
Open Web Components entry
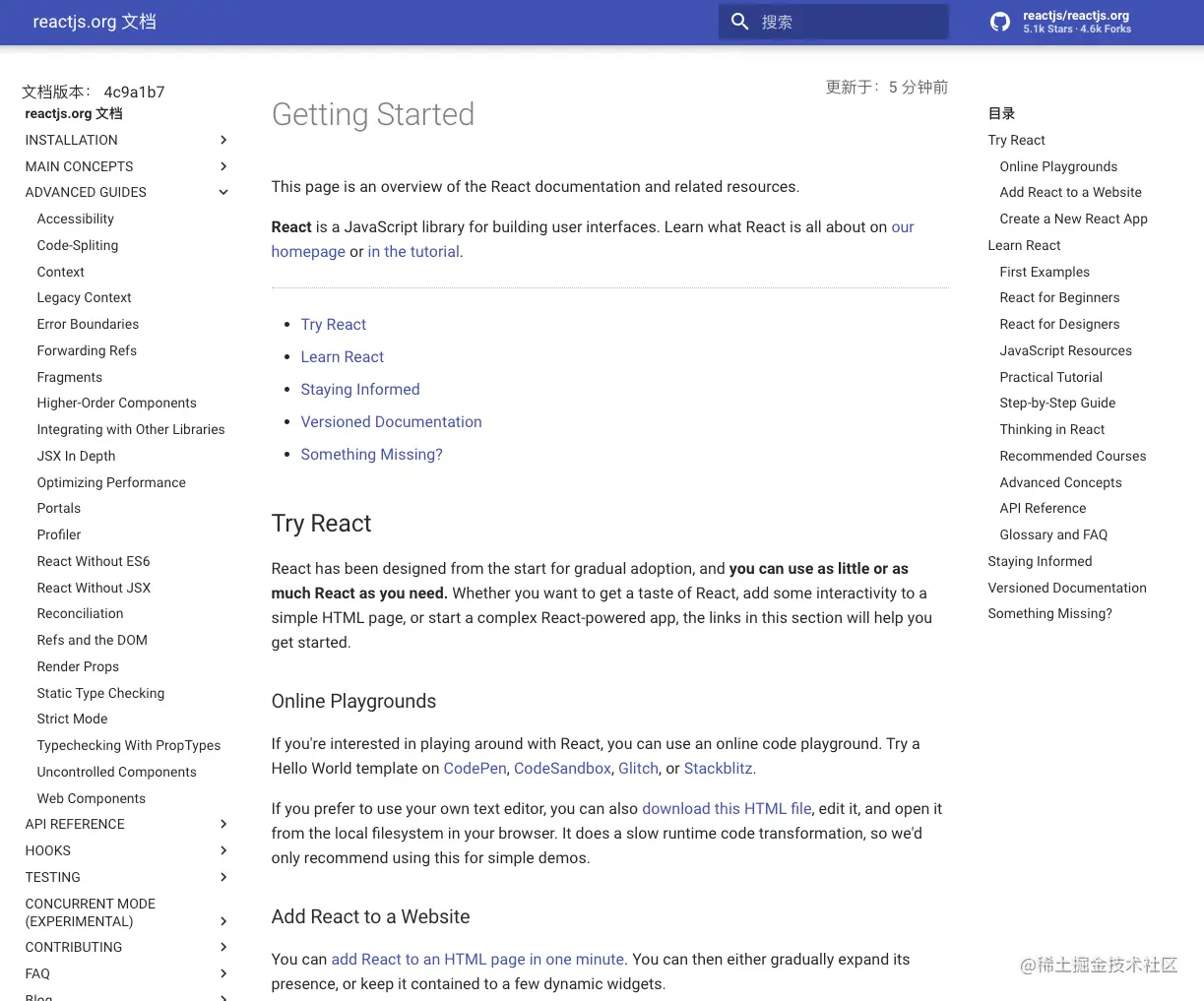[x=91, y=798]
